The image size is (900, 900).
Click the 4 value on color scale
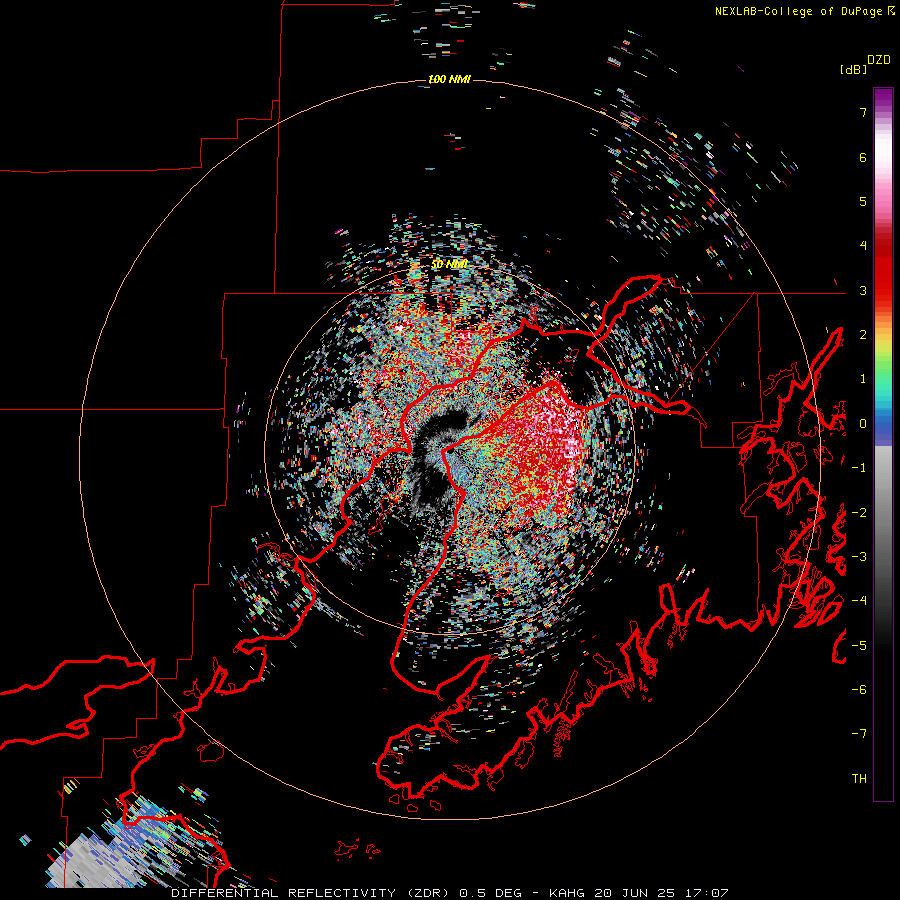point(863,246)
